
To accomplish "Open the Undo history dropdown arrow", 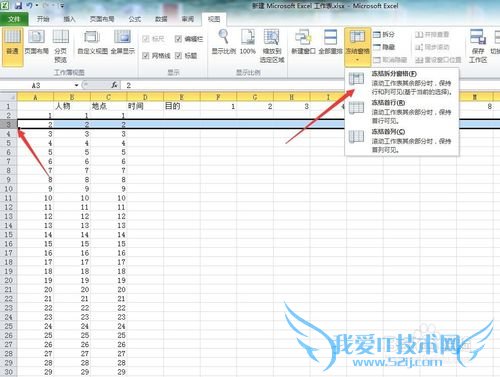I will click(x=36, y=6).
